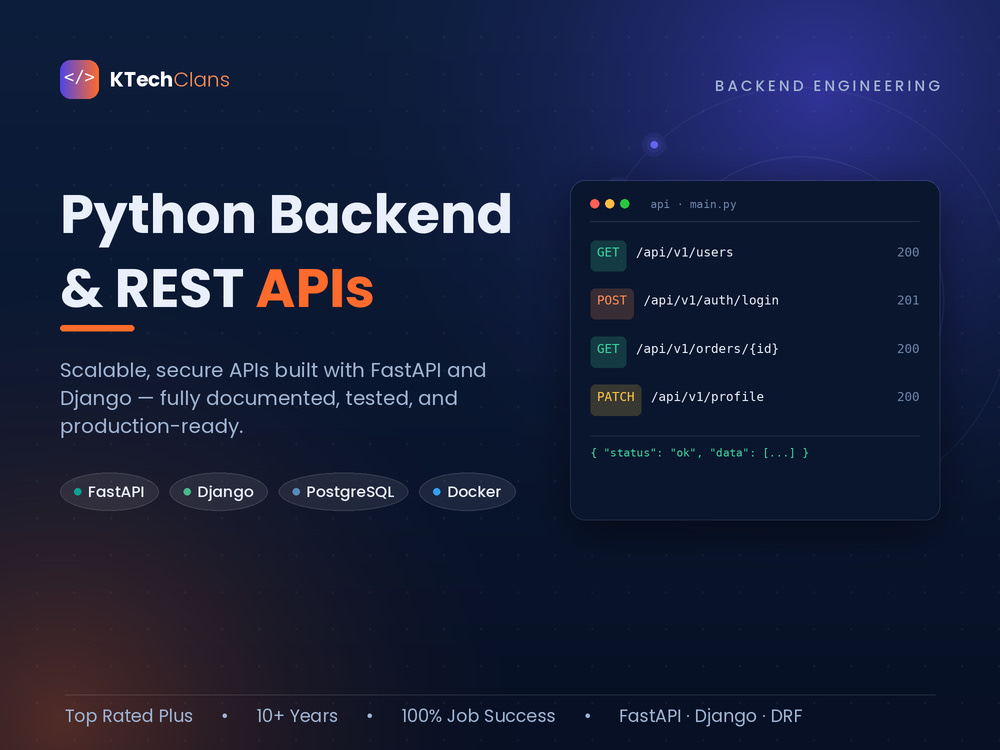Click the yellow window dot in code panel

coord(610,204)
